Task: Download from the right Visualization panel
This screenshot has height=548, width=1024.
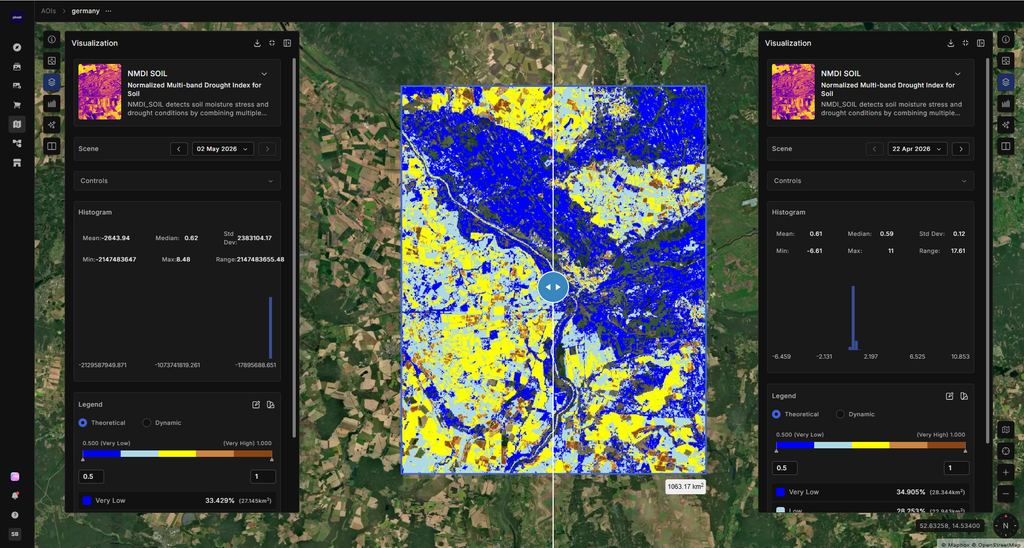Action: click(951, 43)
